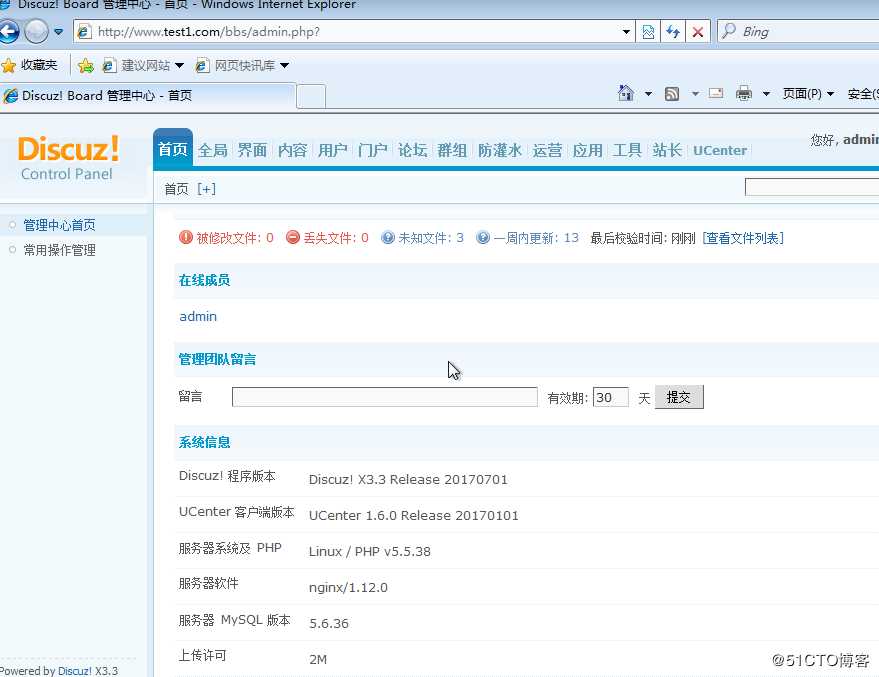The image size is (879, 677).
Task: Click the admin online member link
Action: point(198,317)
